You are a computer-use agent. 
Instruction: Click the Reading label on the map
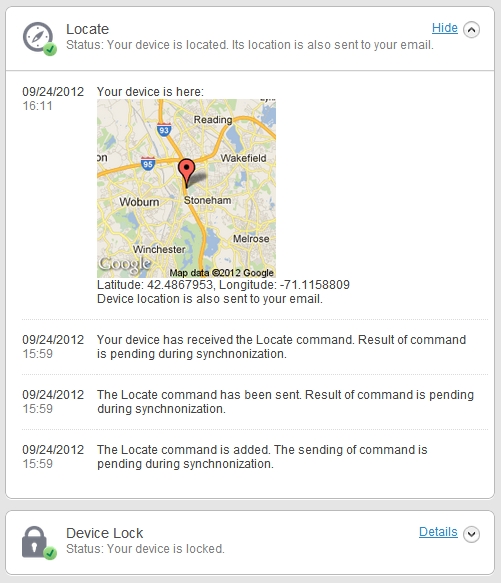click(x=213, y=120)
